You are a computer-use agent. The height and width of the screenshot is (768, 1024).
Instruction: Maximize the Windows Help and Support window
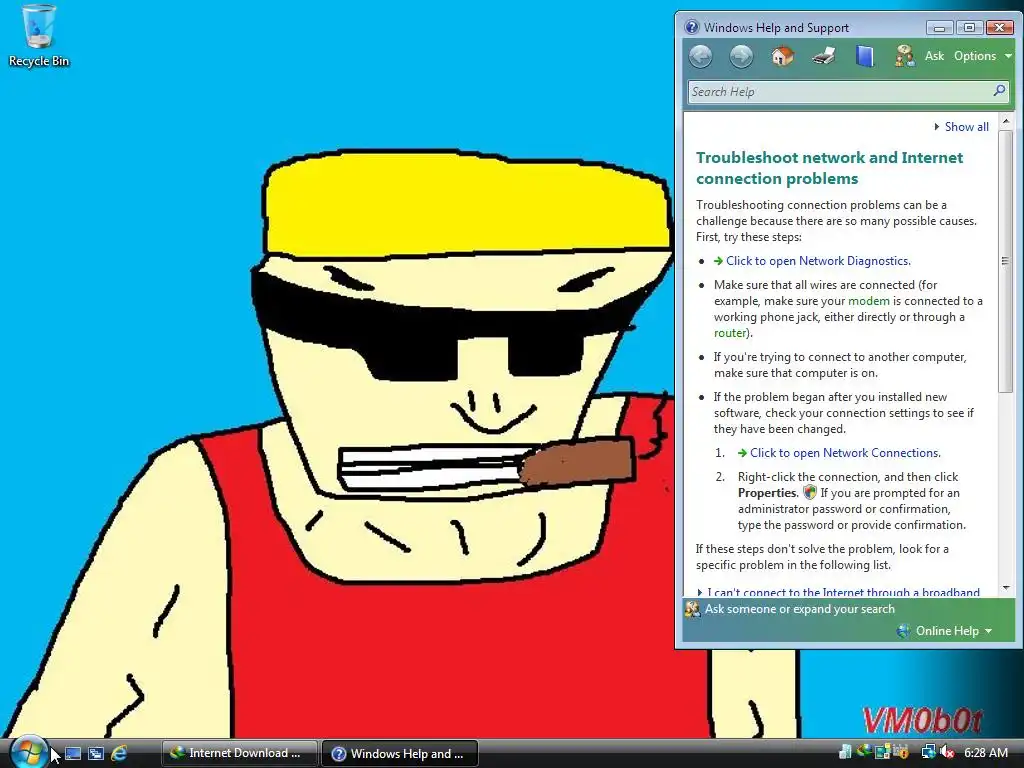(x=969, y=27)
